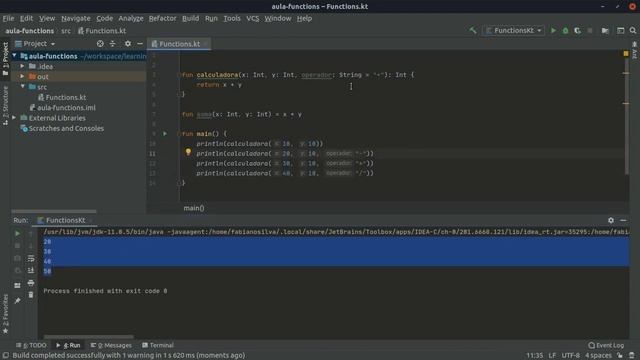This screenshot has width=640, height=360.
Task: Start debugging with the bug icon
Action: pos(565,31)
